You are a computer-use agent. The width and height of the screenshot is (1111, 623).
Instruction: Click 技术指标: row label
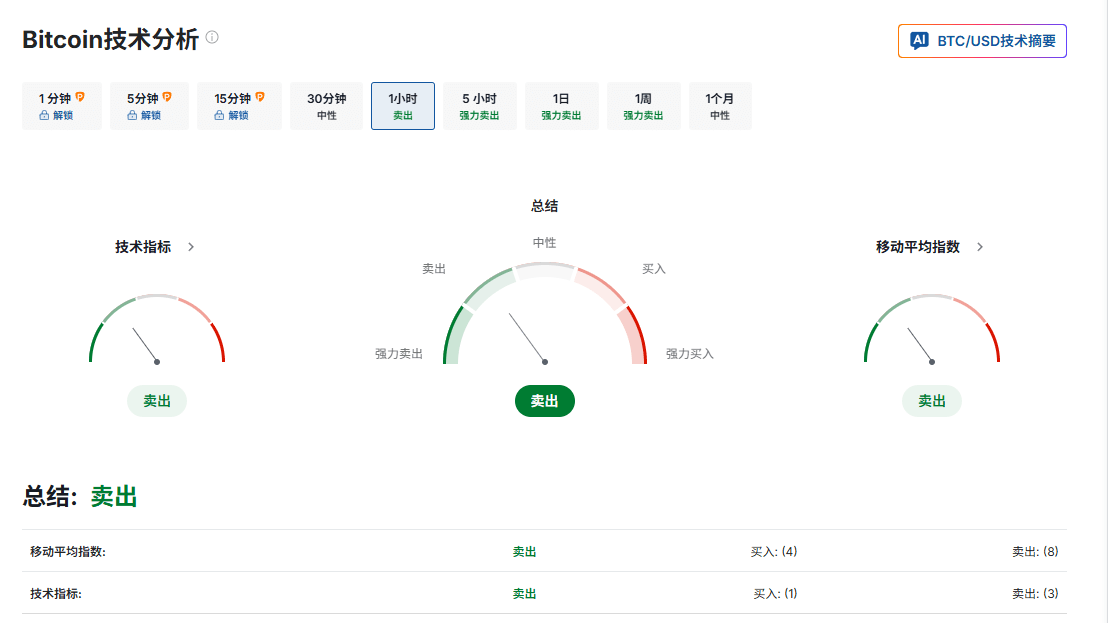click(x=56, y=594)
